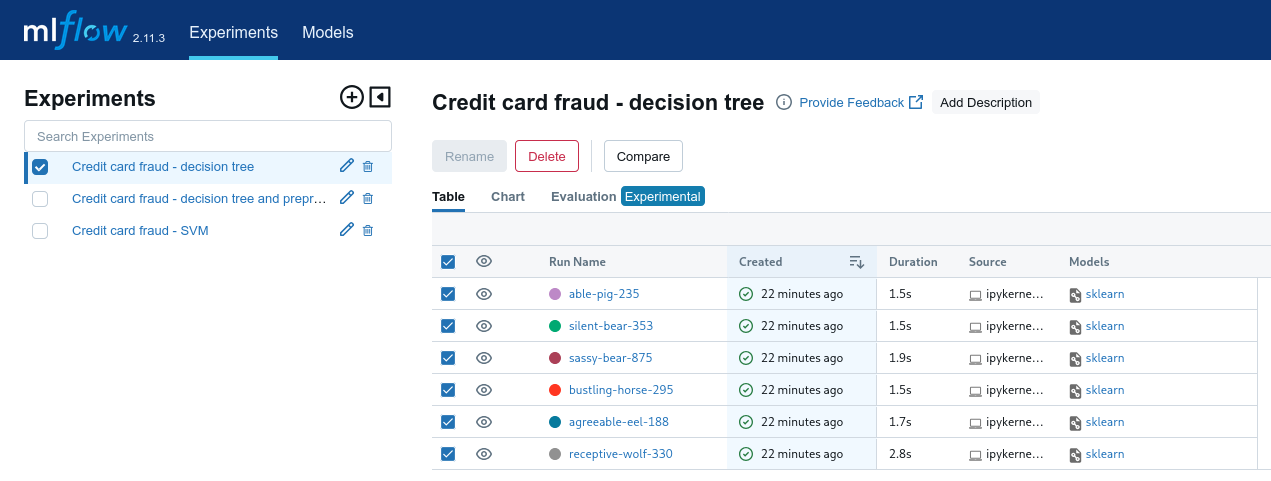Open the Experiments top navigation tab
1271x481 pixels.
(x=233, y=33)
